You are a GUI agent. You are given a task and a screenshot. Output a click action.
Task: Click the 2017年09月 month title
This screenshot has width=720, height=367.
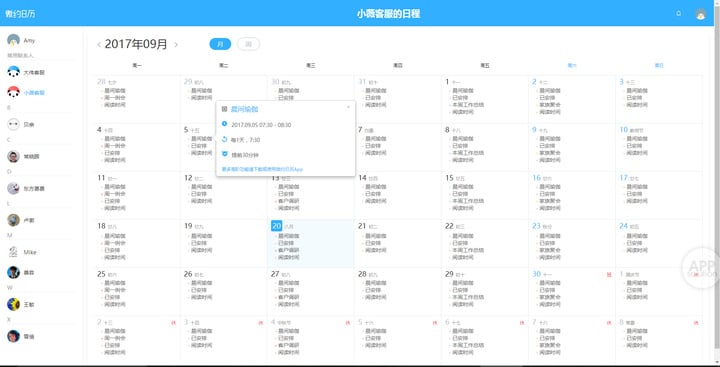[x=136, y=44]
